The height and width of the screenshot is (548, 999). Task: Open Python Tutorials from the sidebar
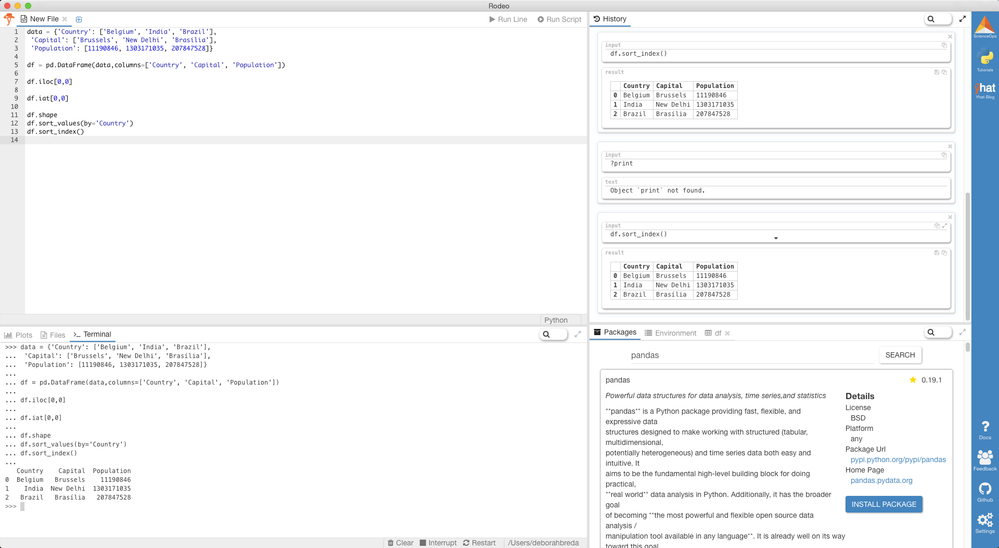tap(985, 59)
